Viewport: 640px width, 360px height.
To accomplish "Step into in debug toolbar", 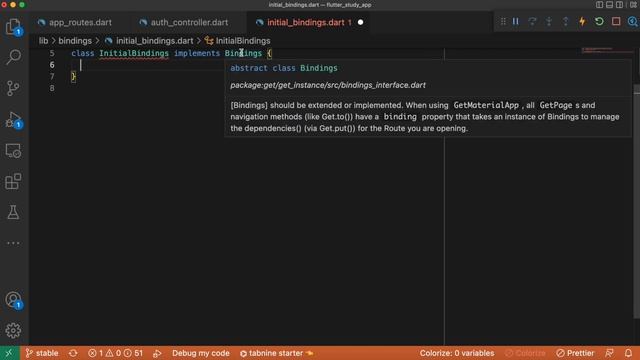I will point(549,22).
